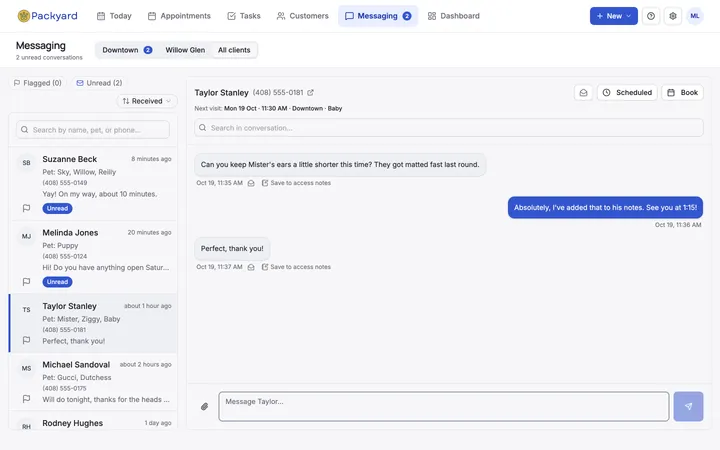The width and height of the screenshot is (720, 450).
Task: Click the sent message "Absolutely, I've added that"
Action: point(605,208)
